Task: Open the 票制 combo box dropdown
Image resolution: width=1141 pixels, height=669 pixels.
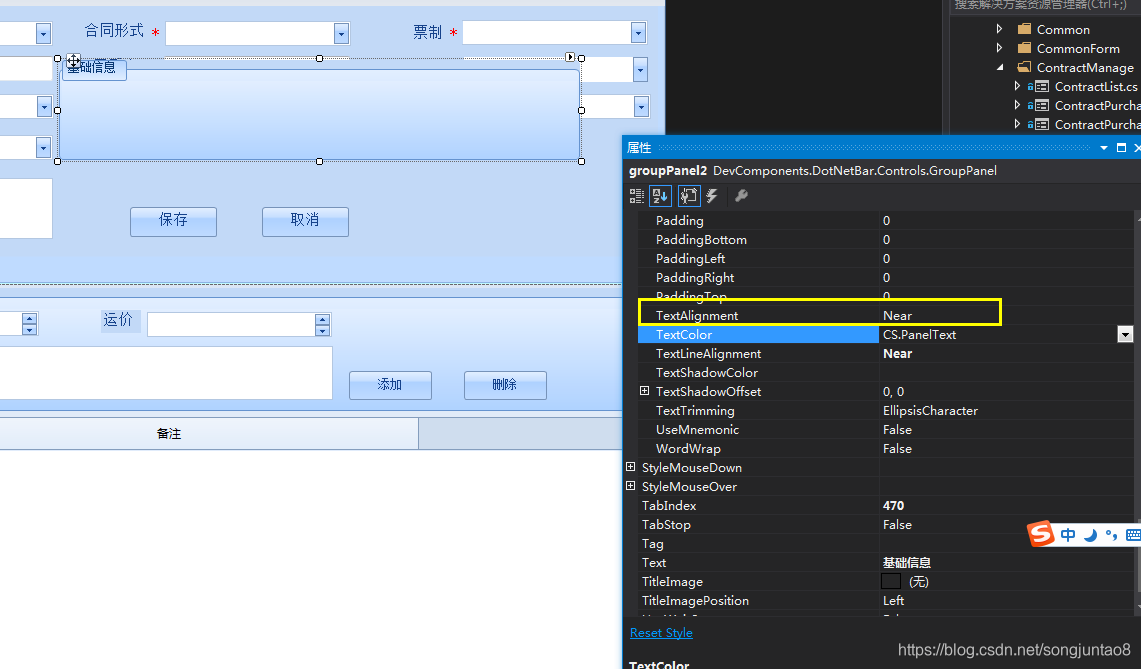Action: tap(638, 33)
